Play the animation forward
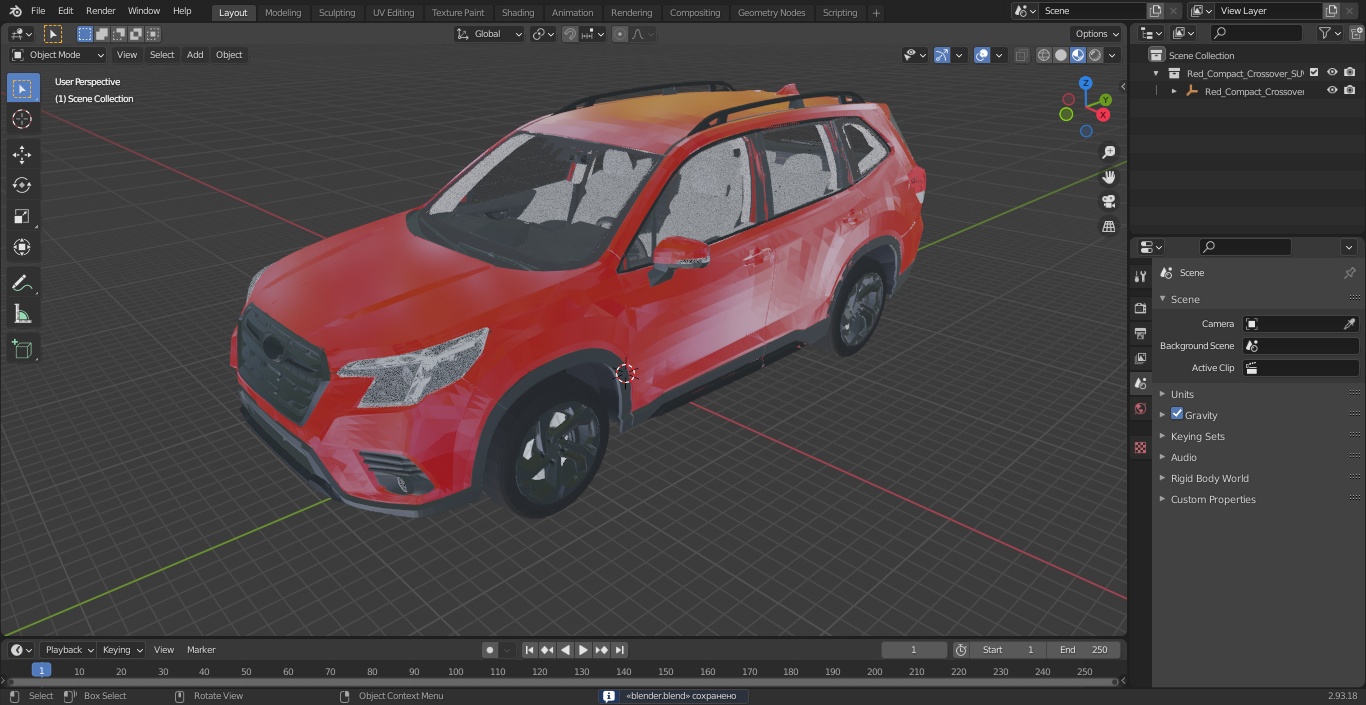Viewport: 1366px width, 705px height. click(584, 650)
